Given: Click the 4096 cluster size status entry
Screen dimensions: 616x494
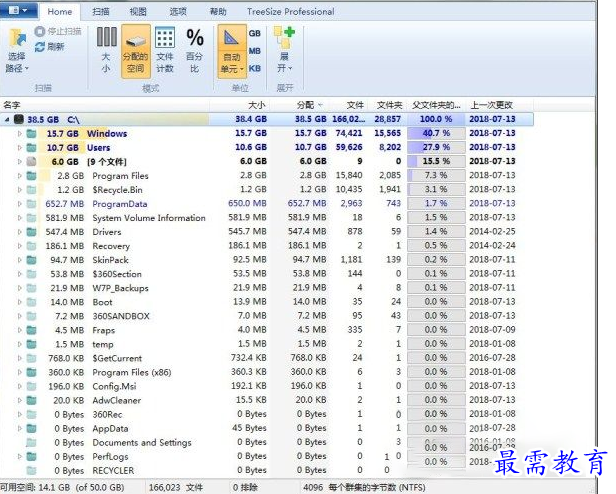Looking at the screenshot, I should (x=364, y=488).
